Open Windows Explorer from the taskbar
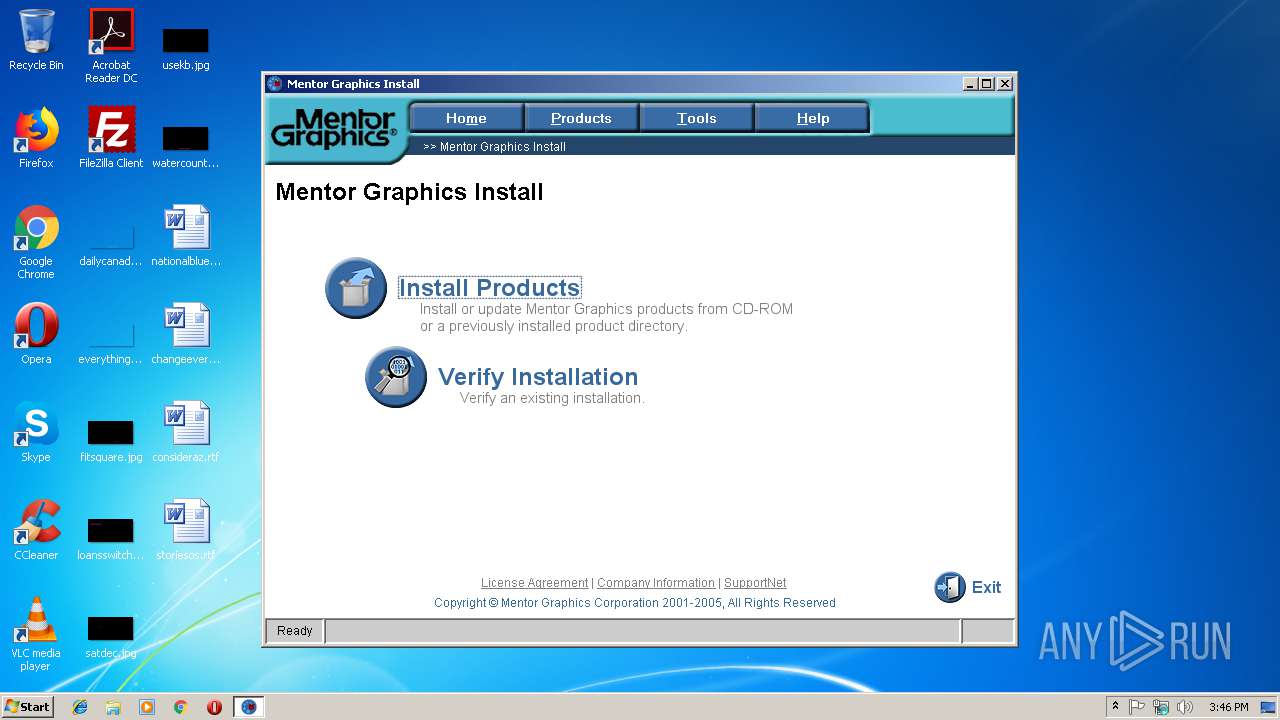 [x=113, y=707]
